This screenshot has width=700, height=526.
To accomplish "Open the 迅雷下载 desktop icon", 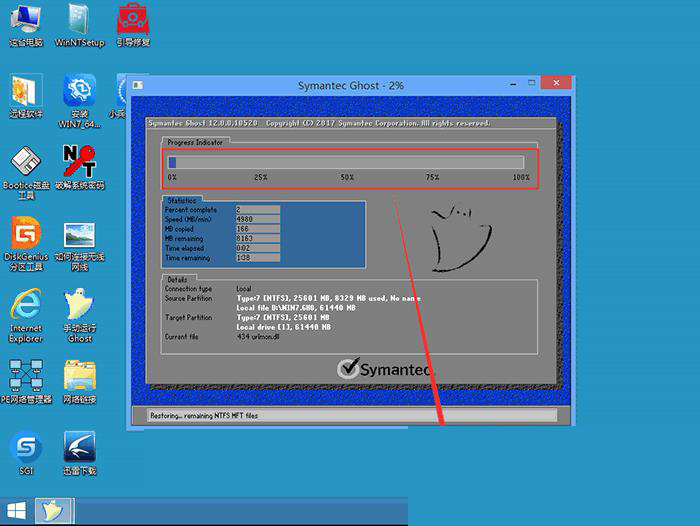I will (x=79, y=453).
